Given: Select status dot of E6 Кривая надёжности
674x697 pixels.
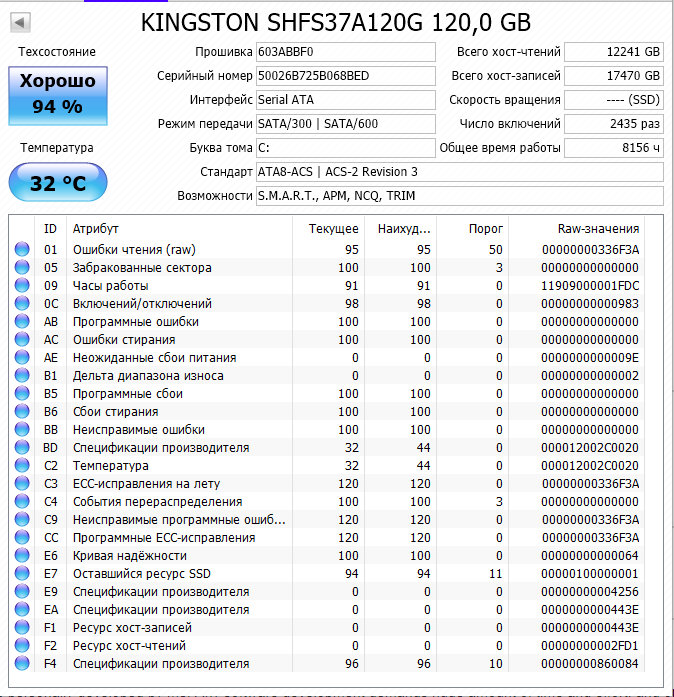Looking at the screenshot, I should click(x=22, y=555).
